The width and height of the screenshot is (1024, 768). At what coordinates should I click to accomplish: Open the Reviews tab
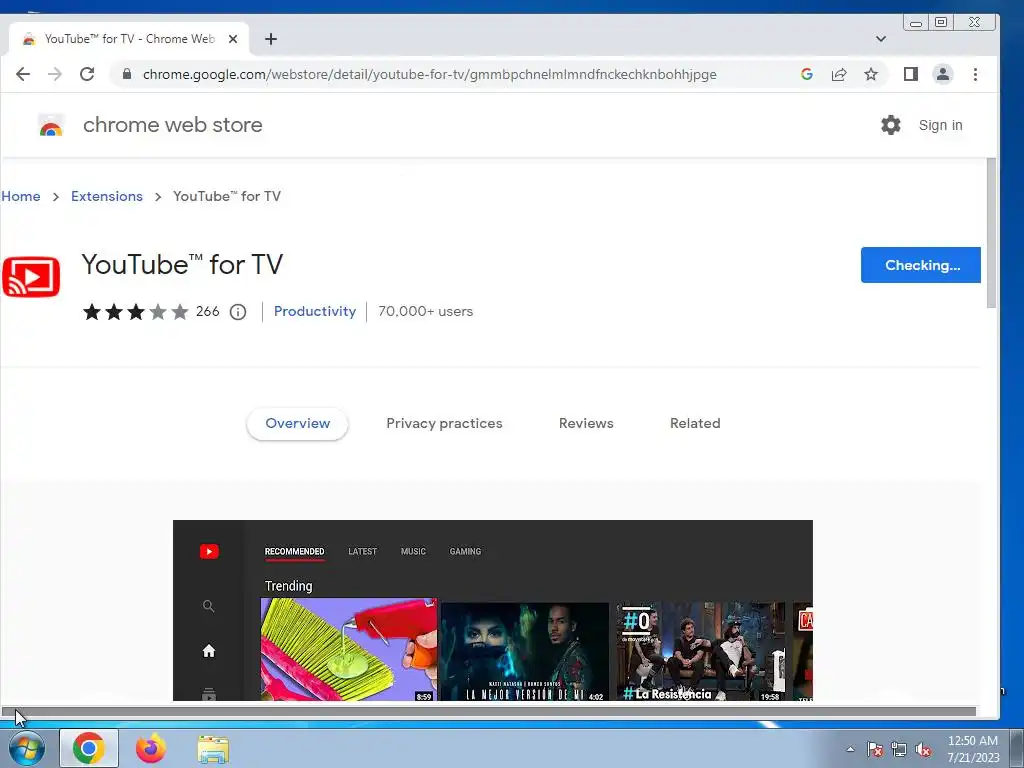coord(586,424)
